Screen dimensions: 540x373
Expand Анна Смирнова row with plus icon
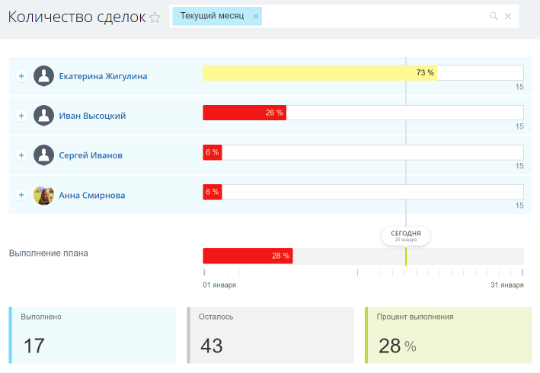21,195
